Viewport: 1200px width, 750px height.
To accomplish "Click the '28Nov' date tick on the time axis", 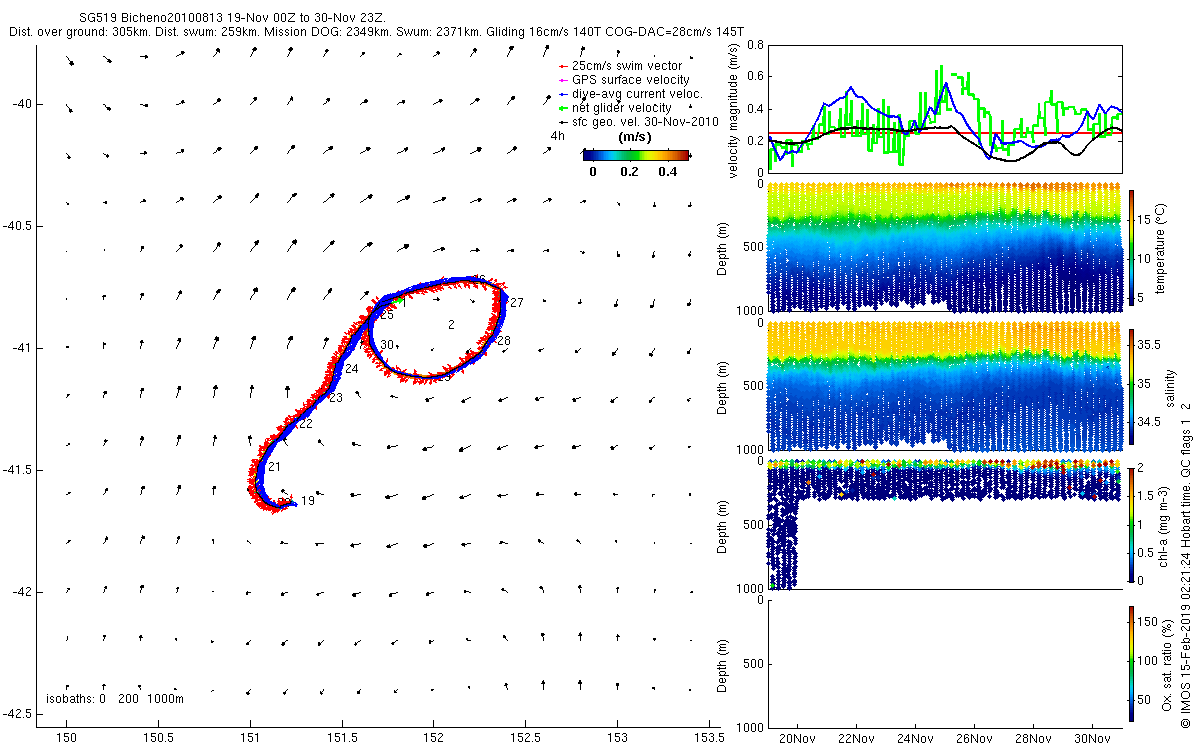I will [1032, 739].
